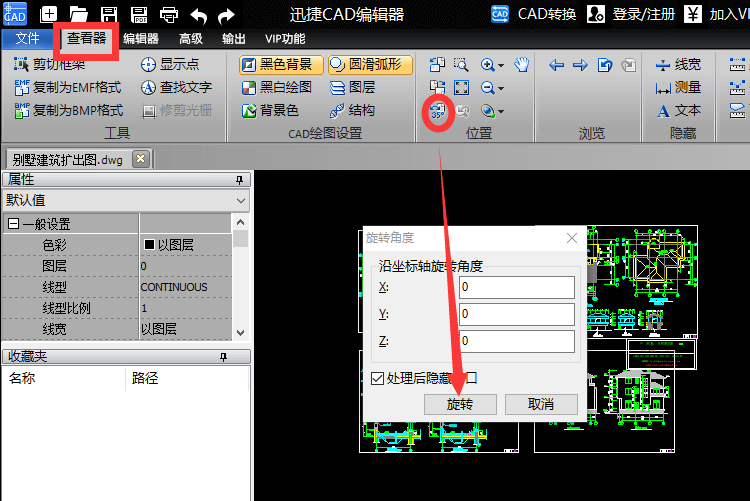The image size is (750, 501).
Task: Save the drawing with the floppy disk icon
Action: (x=109, y=14)
